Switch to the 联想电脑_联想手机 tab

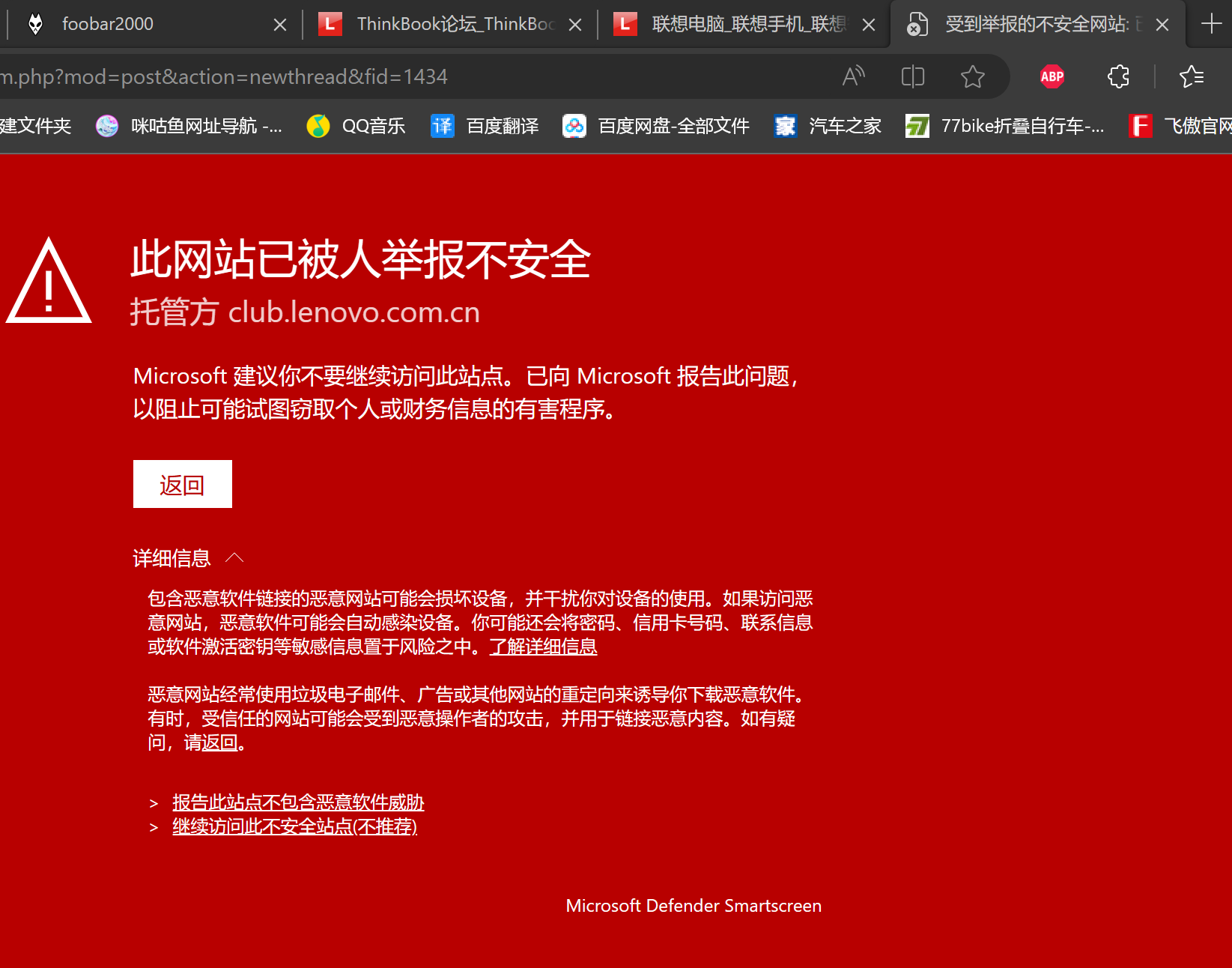click(x=745, y=24)
